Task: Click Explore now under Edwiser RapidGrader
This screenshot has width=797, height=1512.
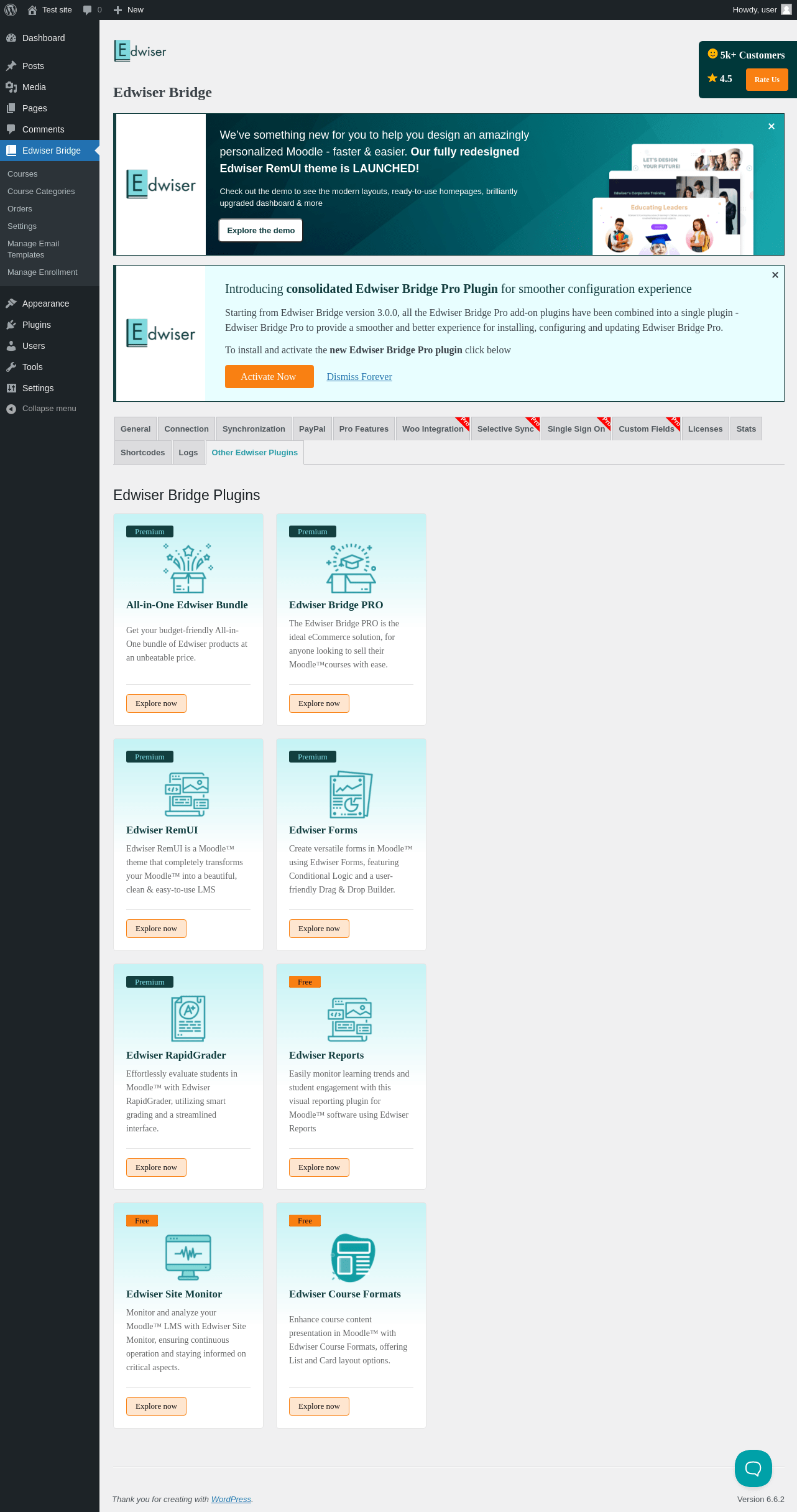Action: (156, 1167)
